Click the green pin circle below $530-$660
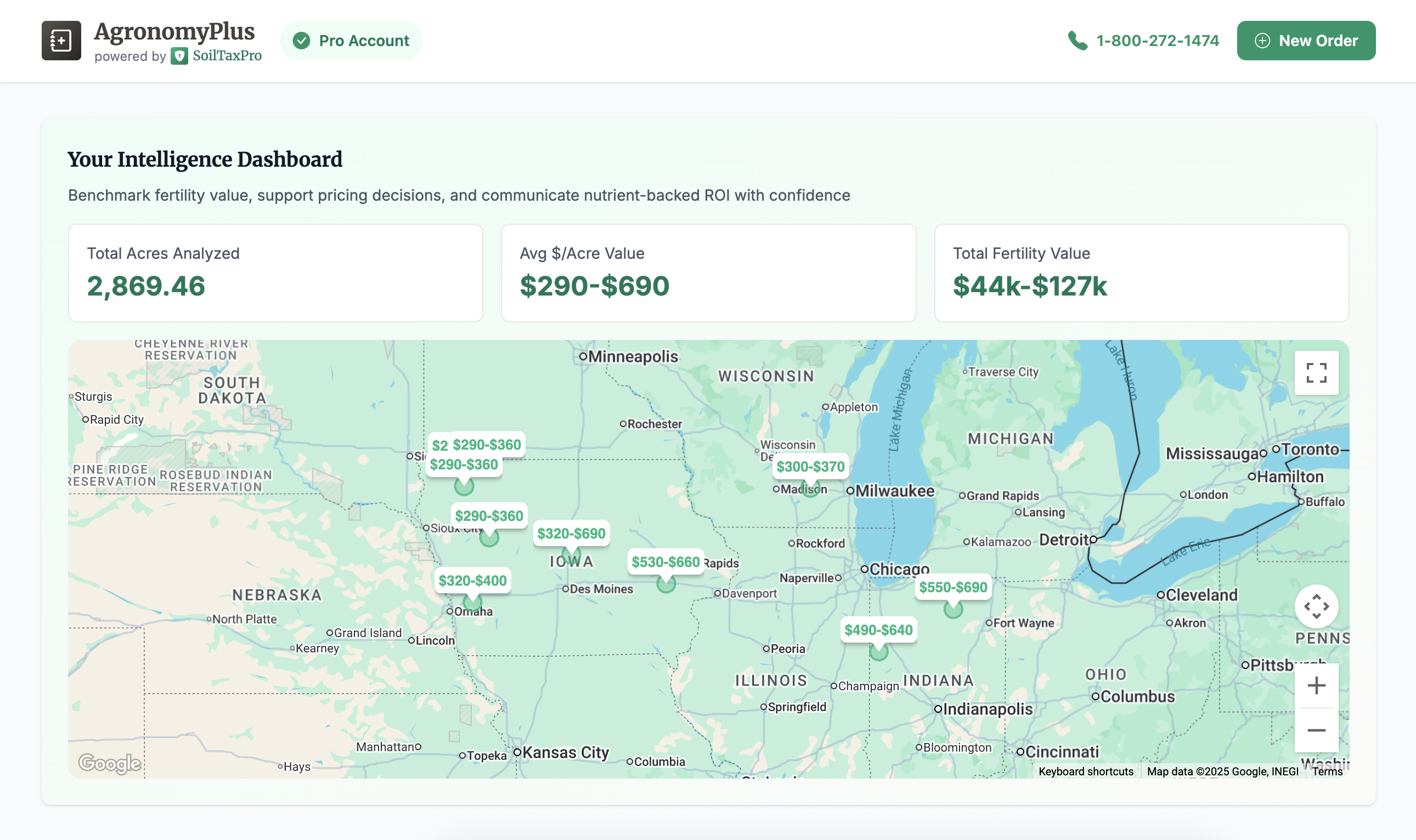The height and width of the screenshot is (840, 1416). [x=666, y=583]
